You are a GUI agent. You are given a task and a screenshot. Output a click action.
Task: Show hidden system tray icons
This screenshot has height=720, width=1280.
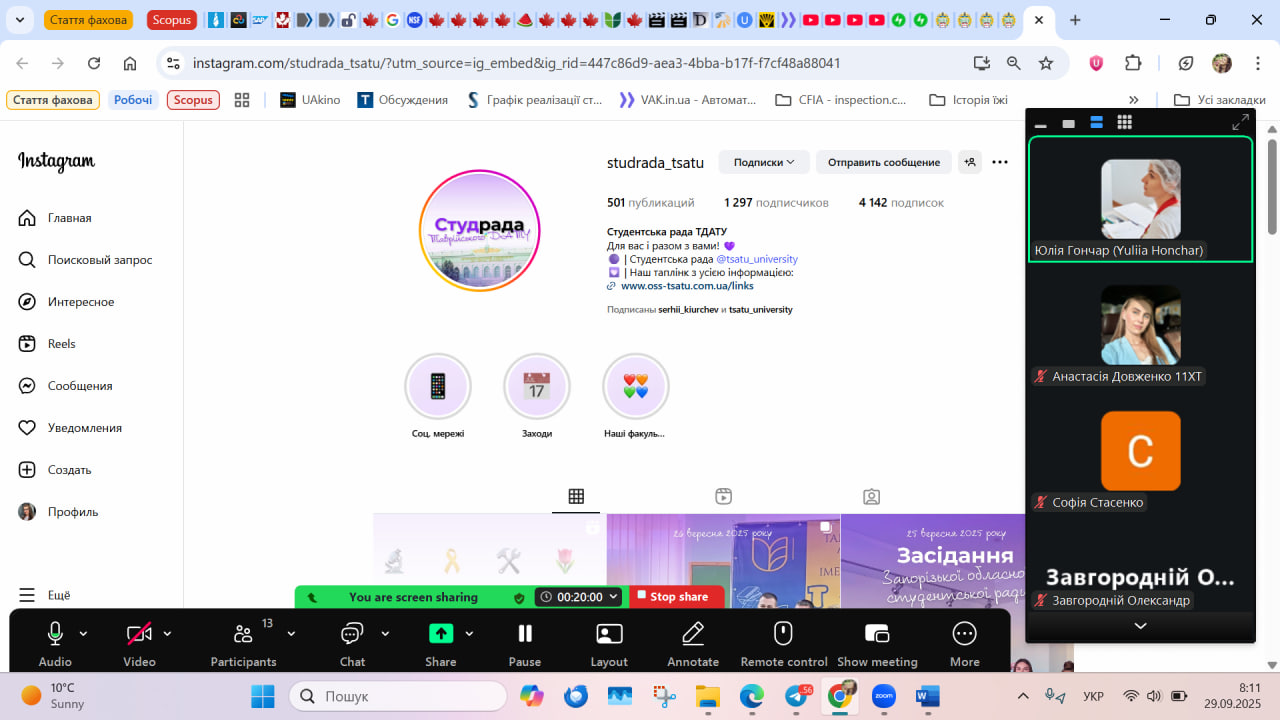point(1022,696)
